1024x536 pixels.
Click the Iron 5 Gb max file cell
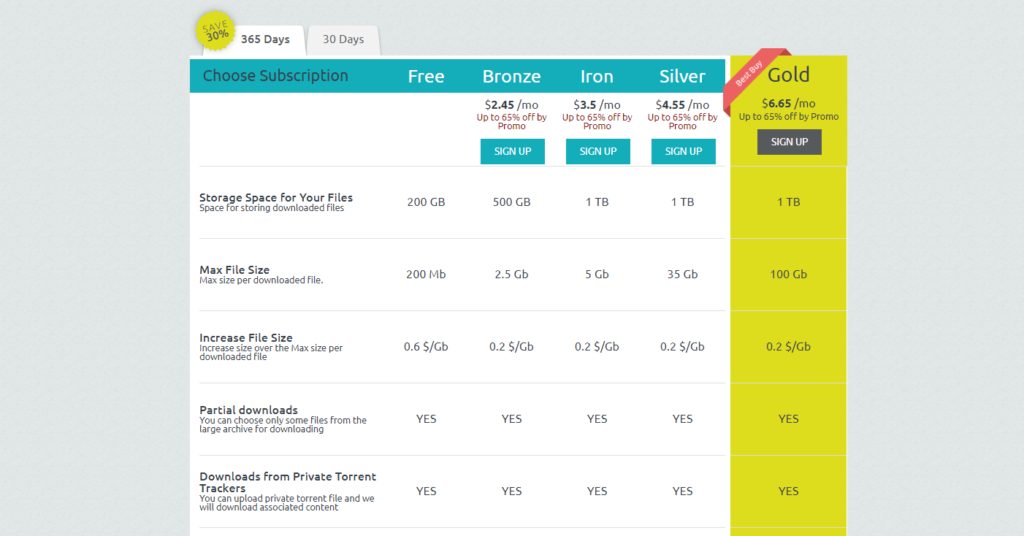[x=597, y=275]
